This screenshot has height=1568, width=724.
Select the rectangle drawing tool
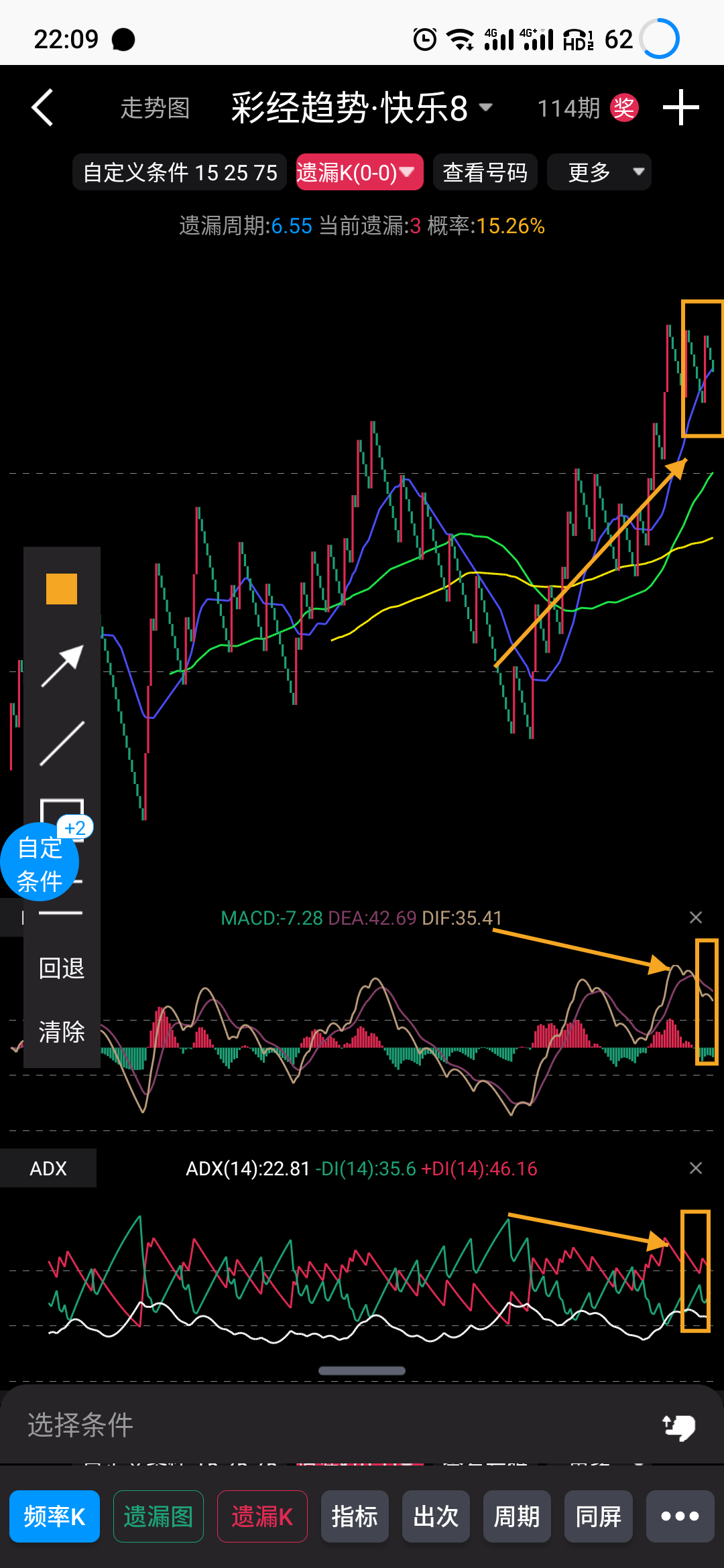pos(62,809)
